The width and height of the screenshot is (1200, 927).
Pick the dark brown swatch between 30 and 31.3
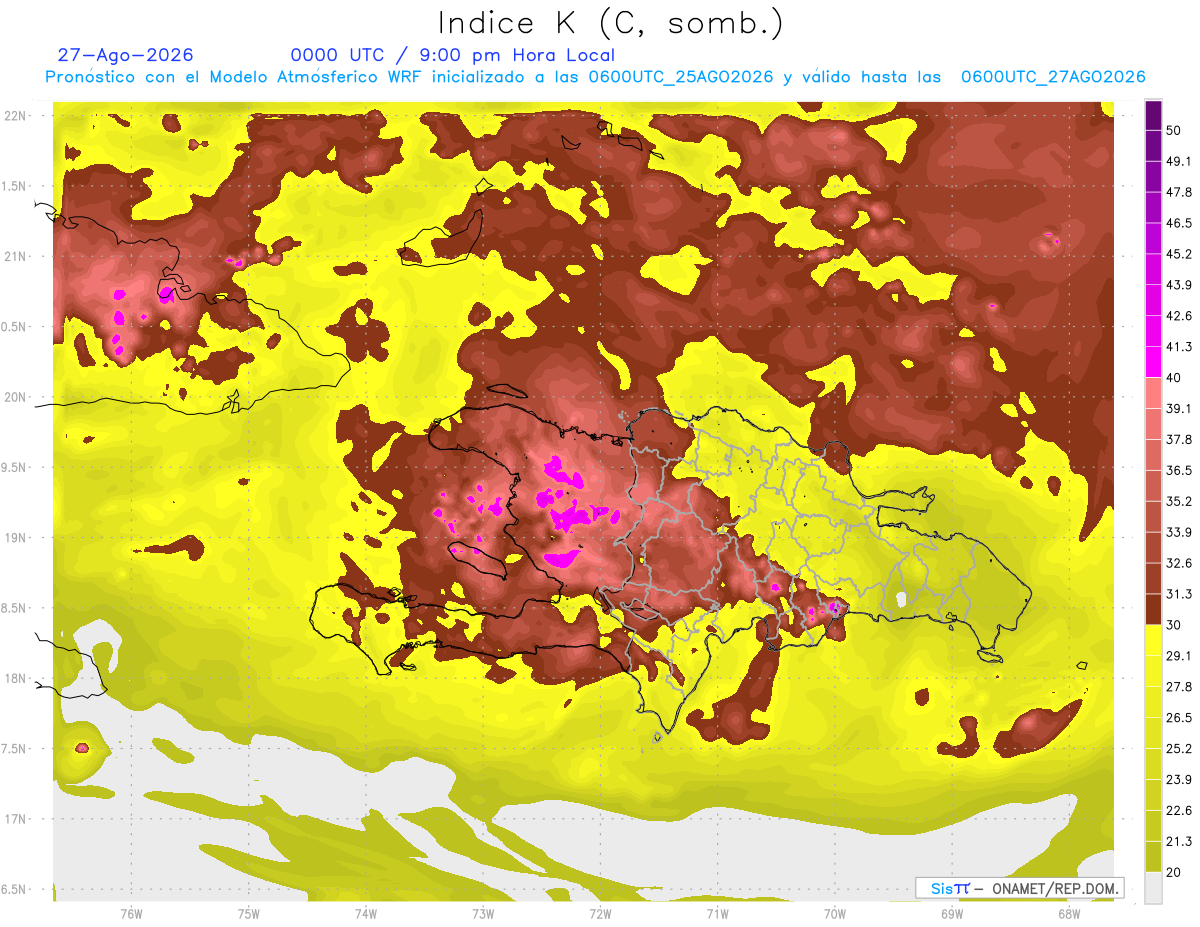click(x=1153, y=609)
